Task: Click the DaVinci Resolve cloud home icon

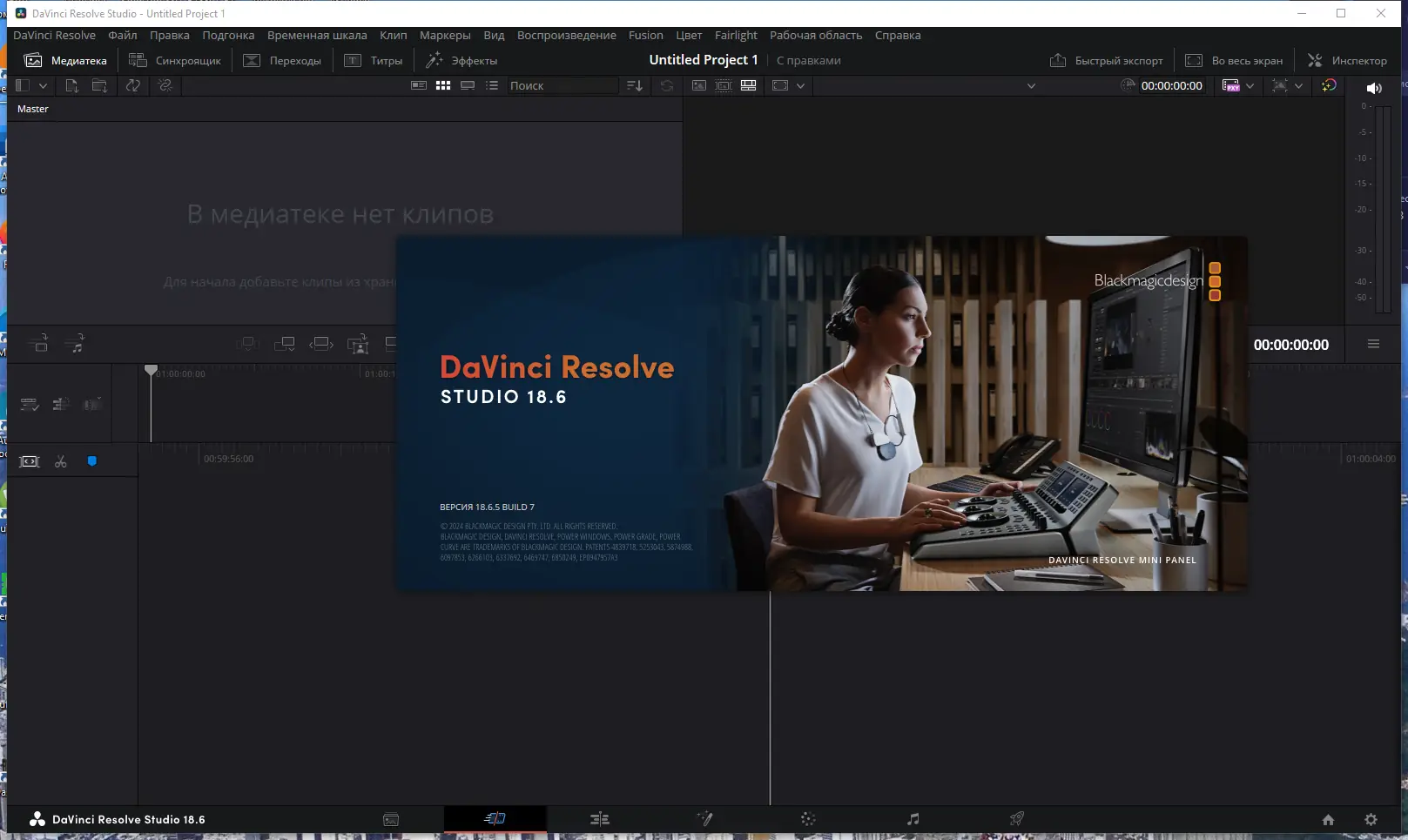Action: (1328, 819)
